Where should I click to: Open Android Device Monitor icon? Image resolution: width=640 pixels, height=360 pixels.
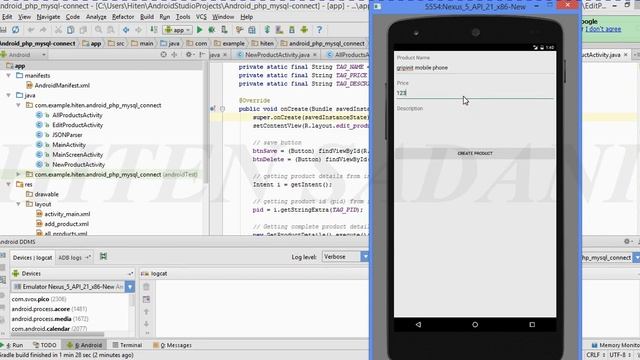pos(304,30)
